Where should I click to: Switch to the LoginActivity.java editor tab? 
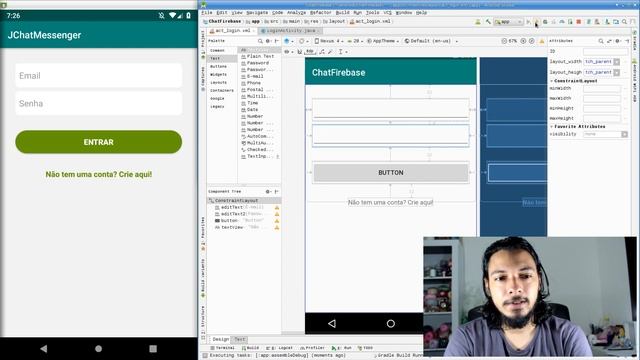point(290,31)
